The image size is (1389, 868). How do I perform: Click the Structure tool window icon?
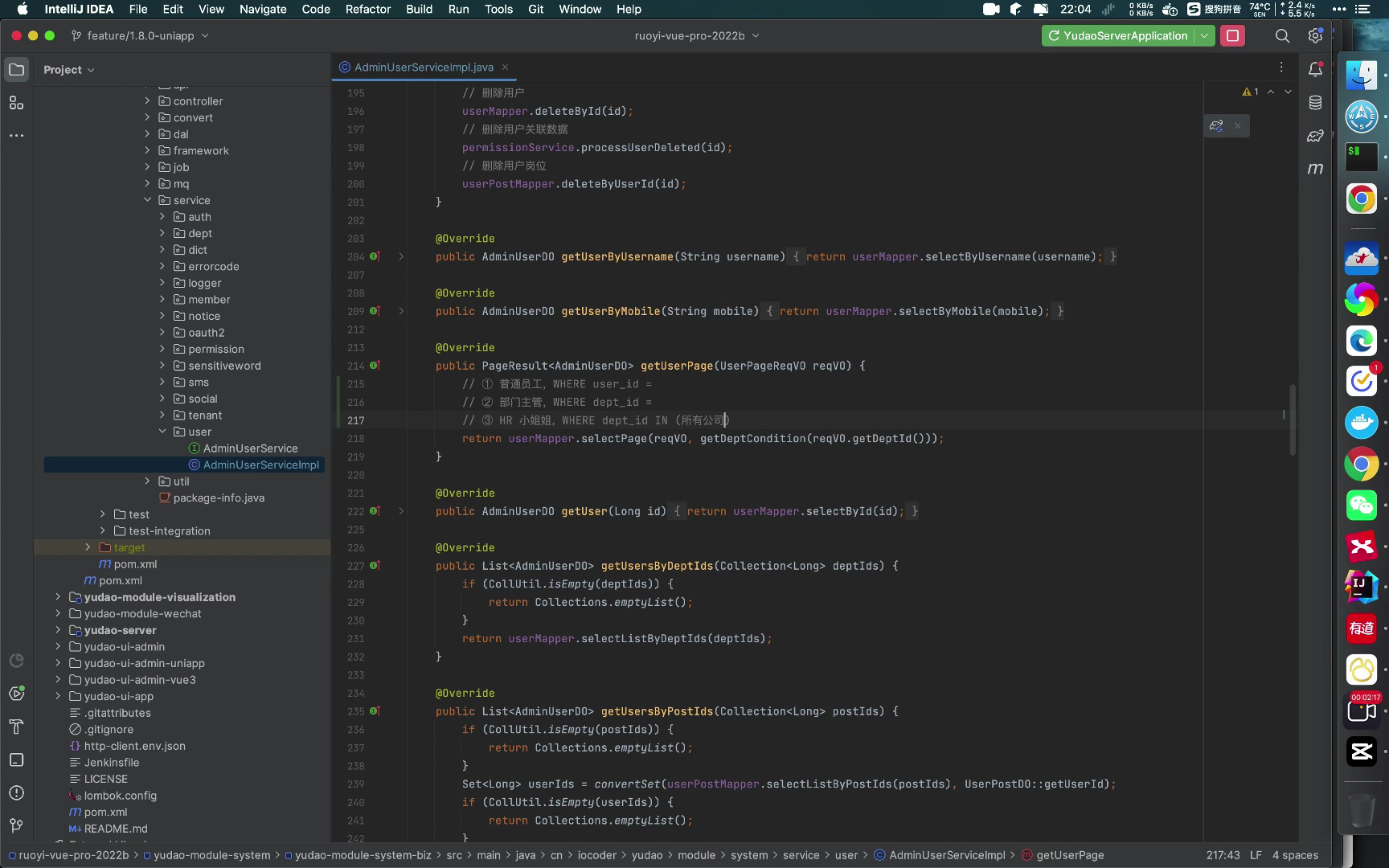(16, 103)
